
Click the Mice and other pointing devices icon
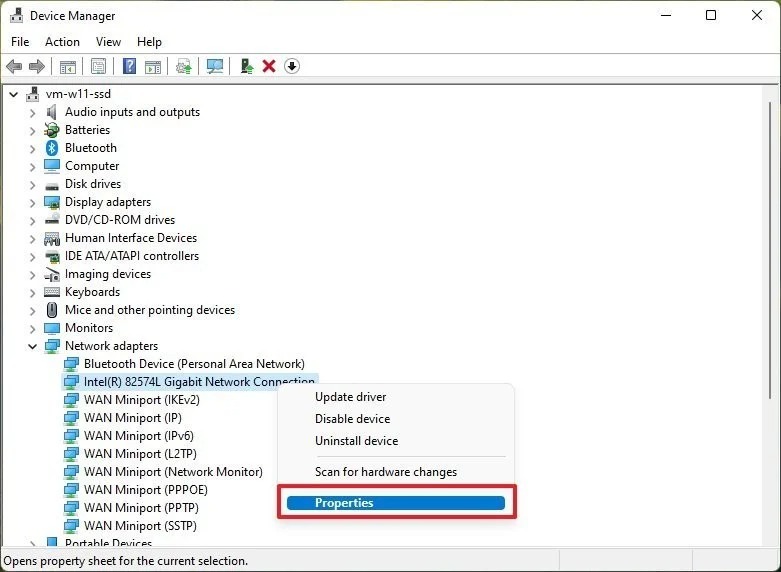coord(52,310)
